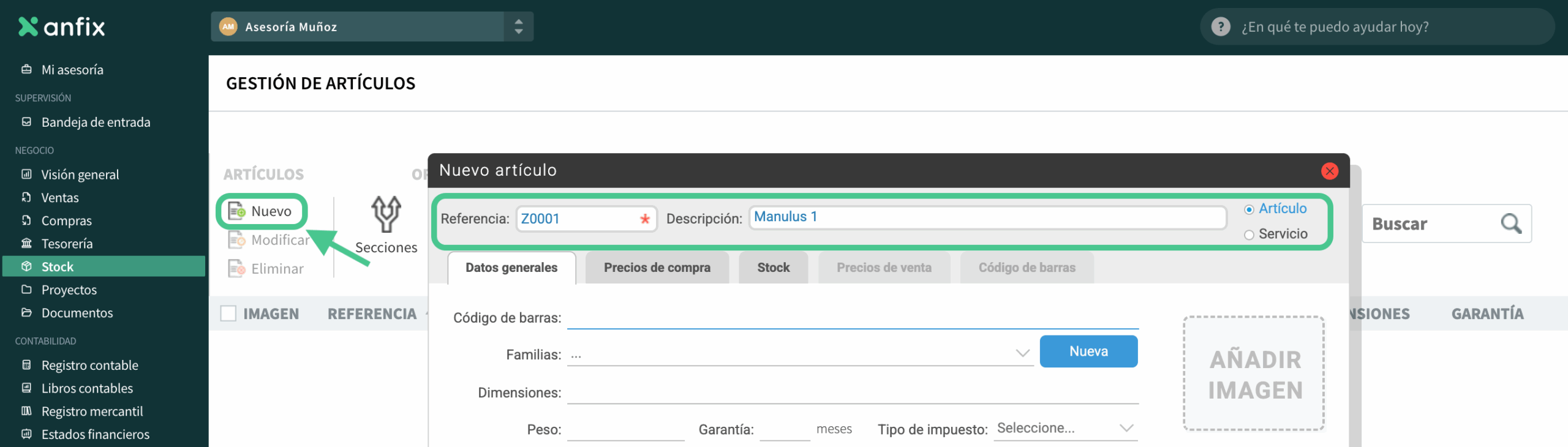Click the help question mark icon
The height and width of the screenshot is (447, 1568).
click(1220, 27)
